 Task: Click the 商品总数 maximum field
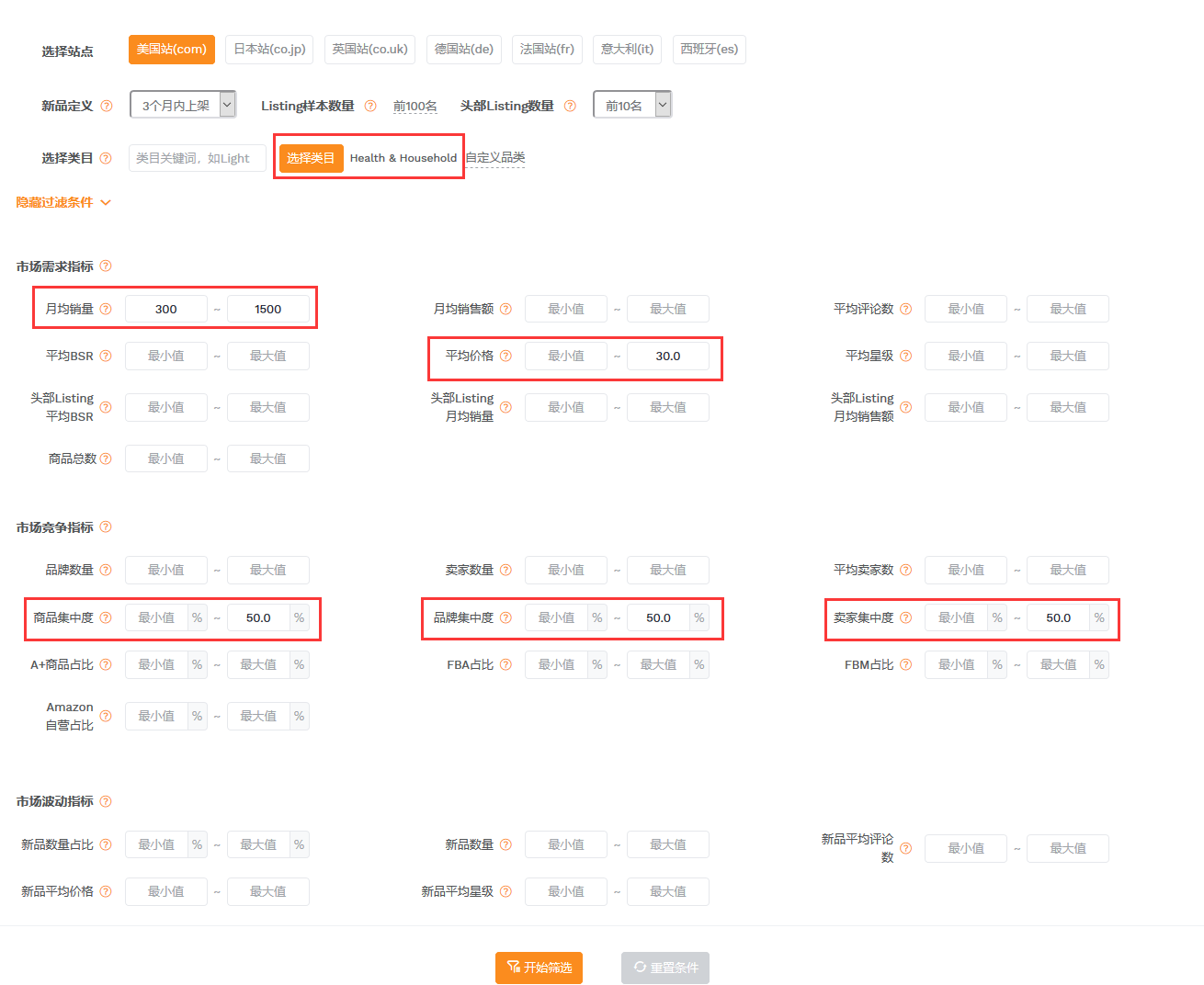pos(268,459)
